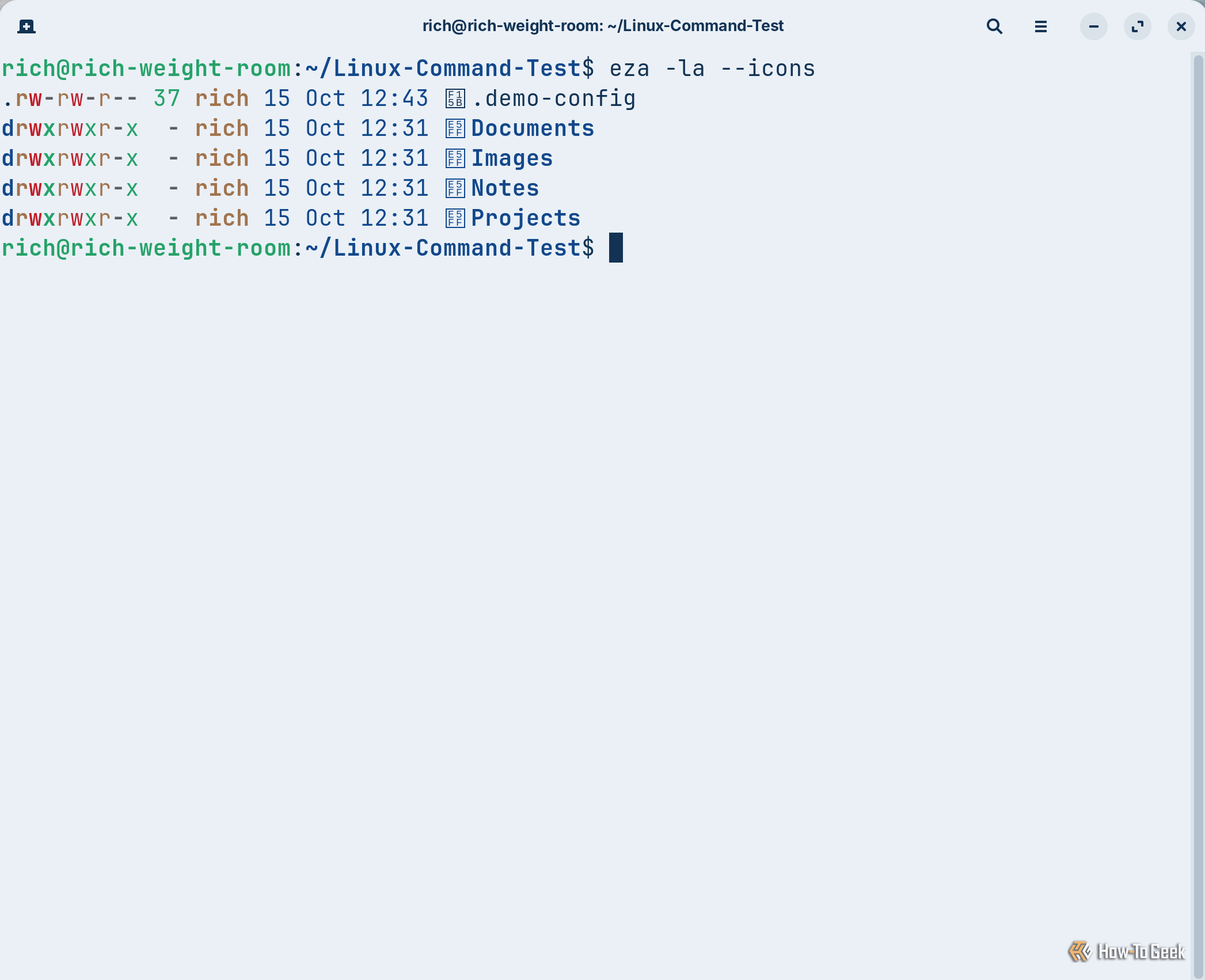Open the hamburger main menu
This screenshot has height=980, width=1205.
pyautogui.click(x=1040, y=26)
